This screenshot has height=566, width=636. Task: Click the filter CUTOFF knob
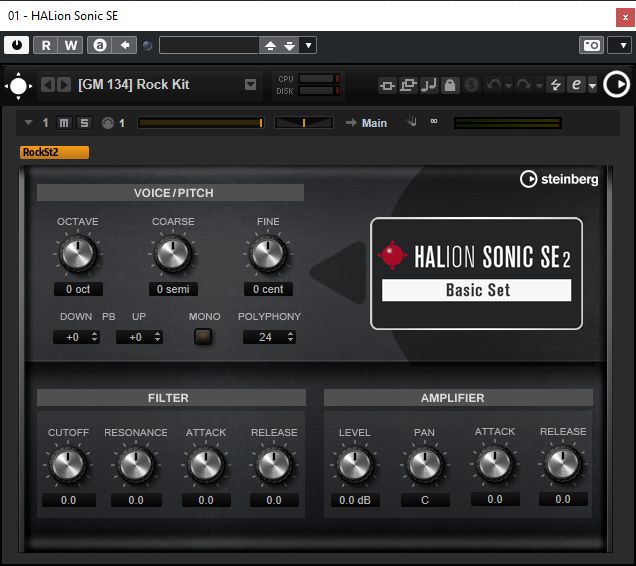(68, 465)
